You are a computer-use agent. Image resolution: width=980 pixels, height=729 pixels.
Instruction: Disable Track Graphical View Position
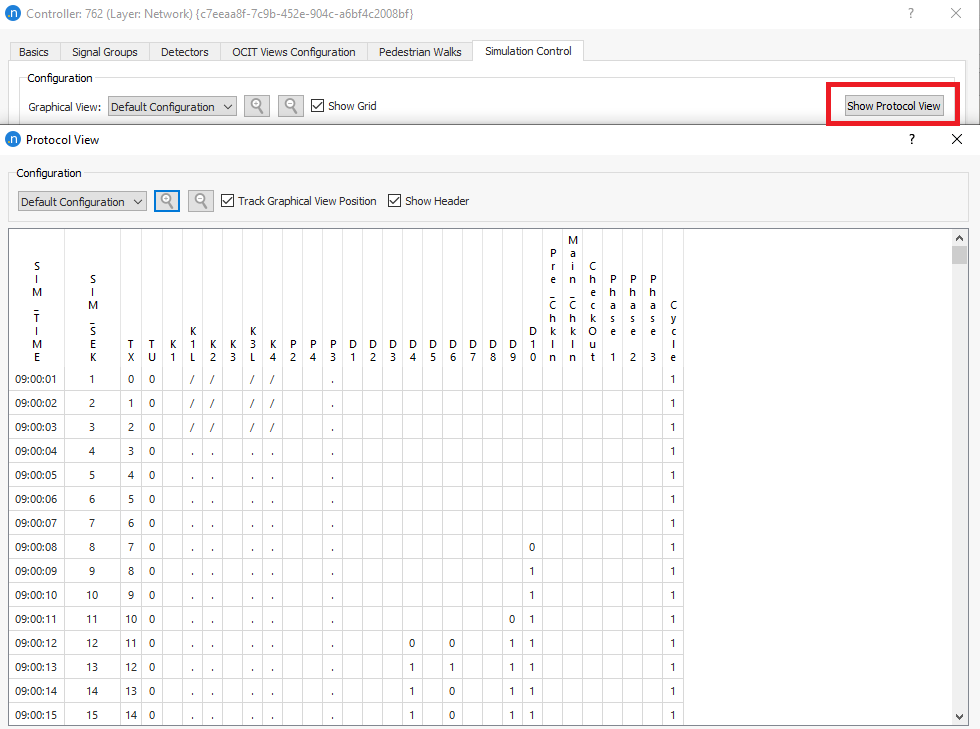coord(228,201)
